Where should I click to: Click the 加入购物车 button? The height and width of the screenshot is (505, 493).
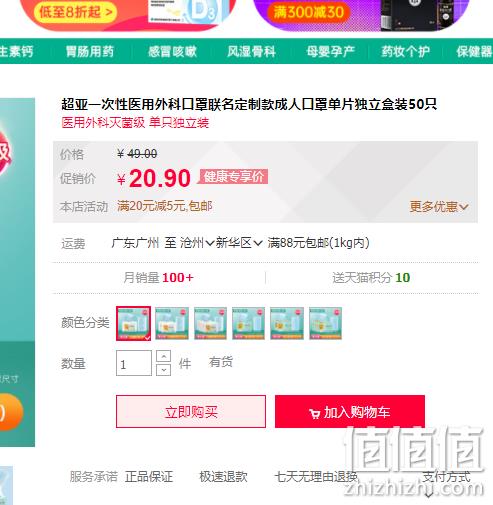point(350,412)
